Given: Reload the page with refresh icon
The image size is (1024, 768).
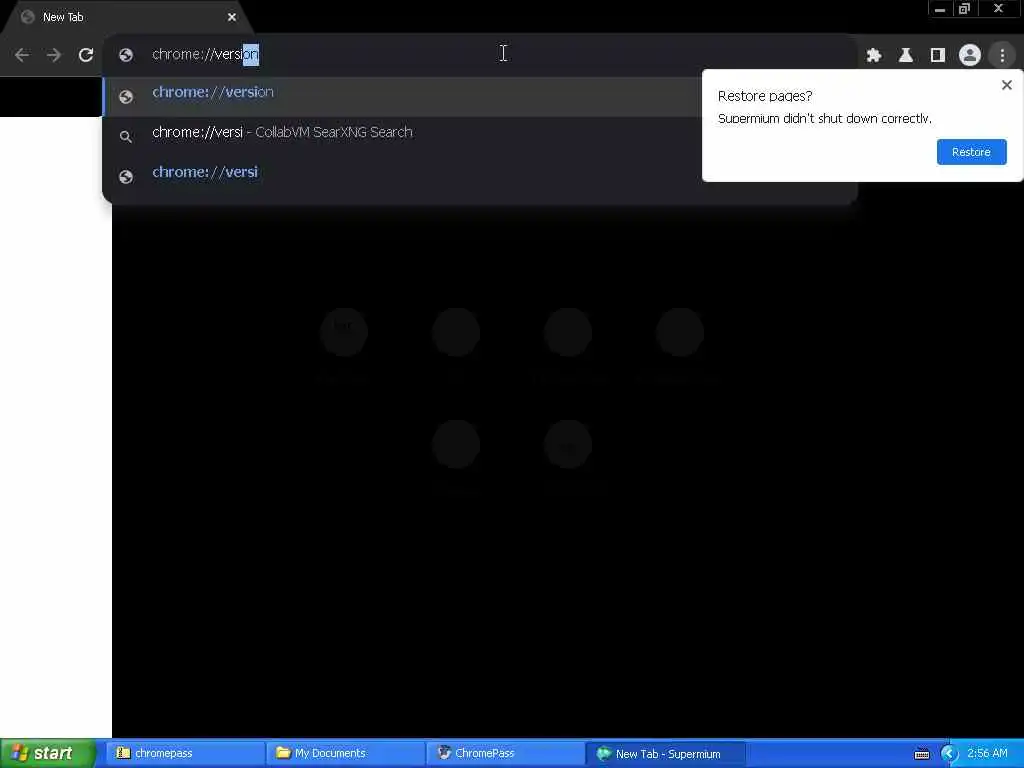Looking at the screenshot, I should [86, 55].
